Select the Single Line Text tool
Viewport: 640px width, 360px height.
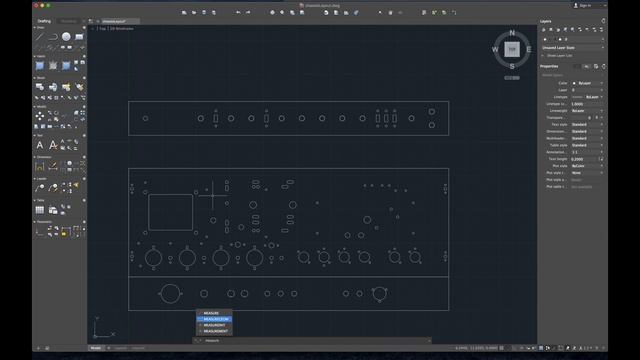point(53,145)
